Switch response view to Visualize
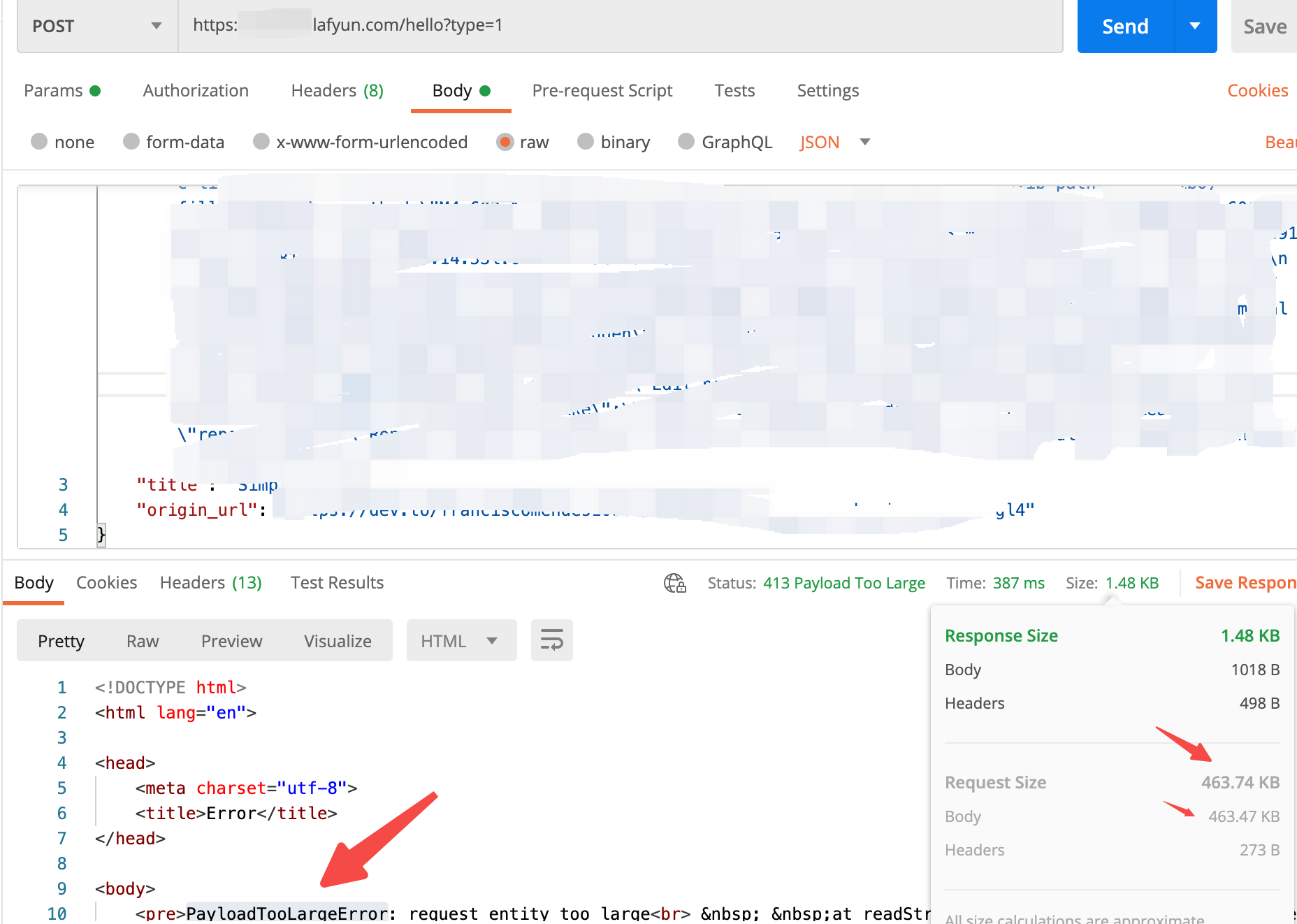 (338, 641)
